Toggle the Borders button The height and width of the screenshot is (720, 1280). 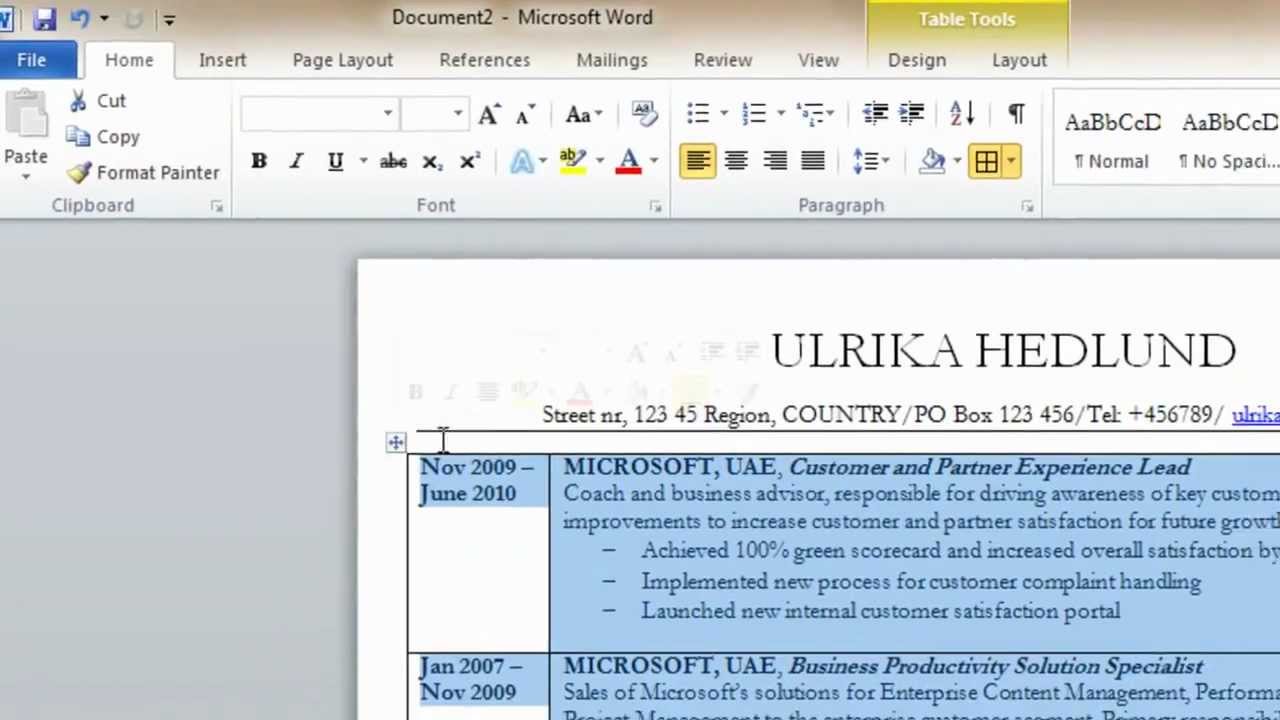pyautogui.click(x=986, y=161)
